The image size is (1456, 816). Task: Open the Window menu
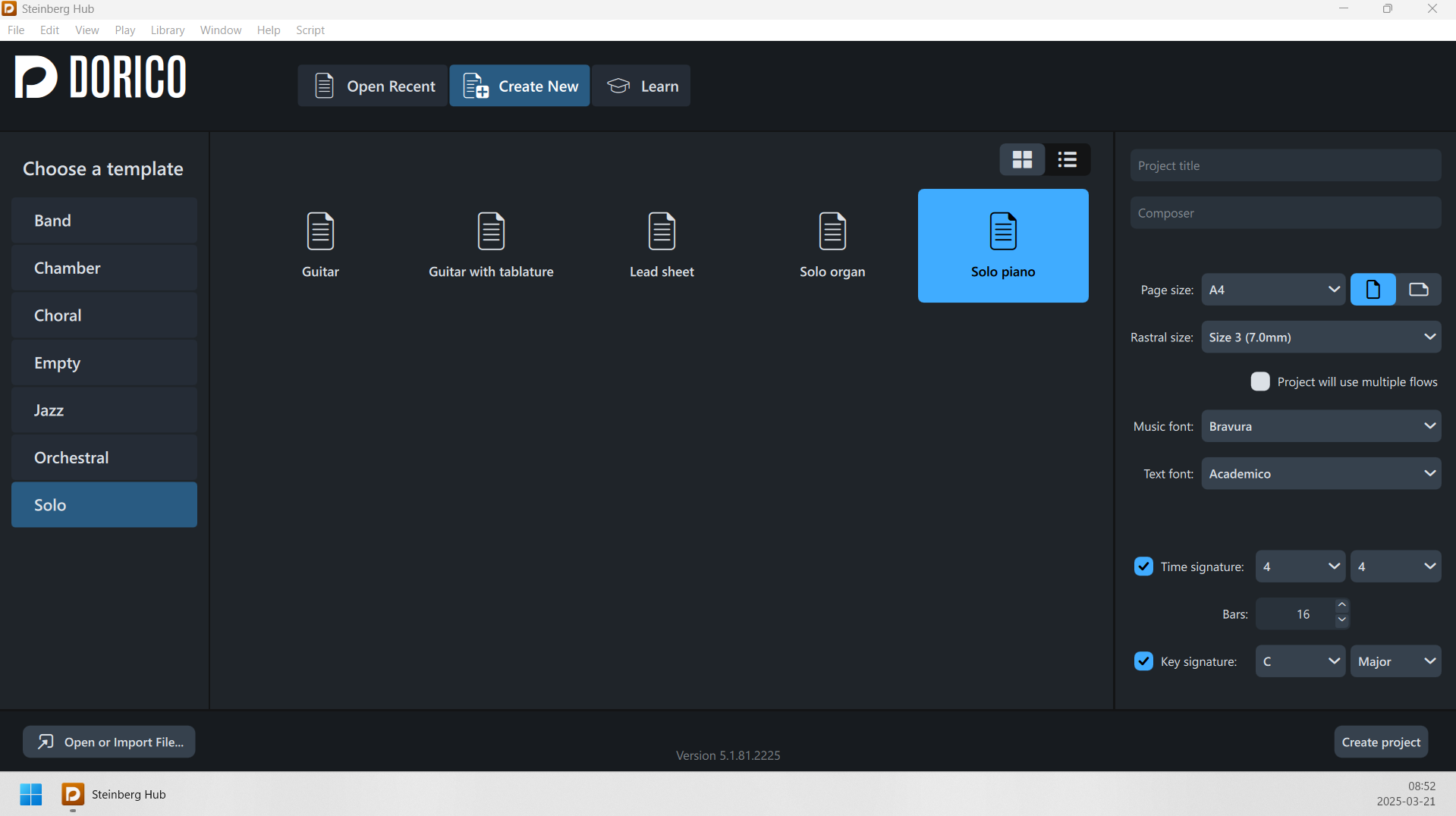pos(221,30)
